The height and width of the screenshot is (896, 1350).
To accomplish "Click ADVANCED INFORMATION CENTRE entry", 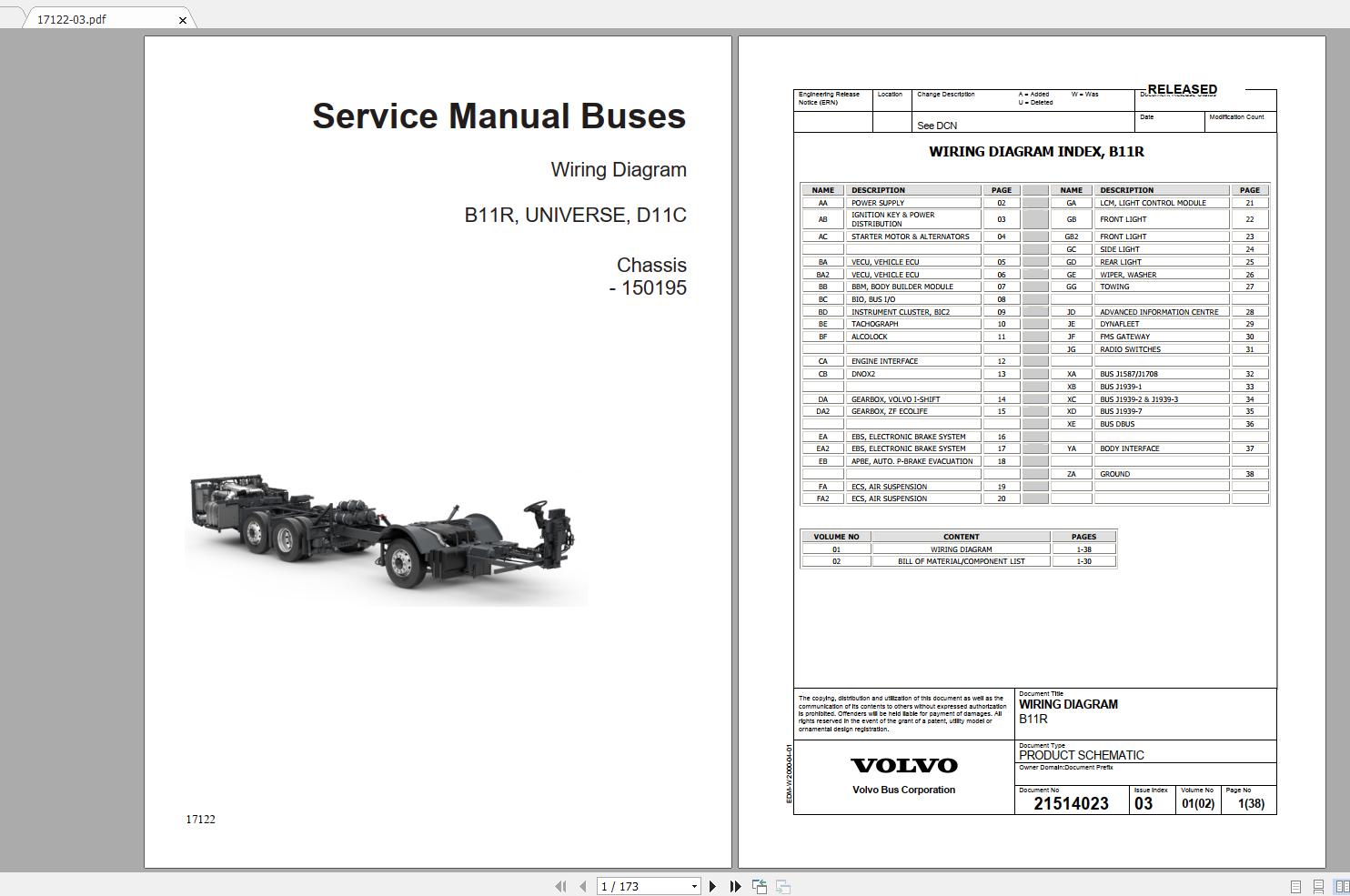I will pyautogui.click(x=1162, y=312).
